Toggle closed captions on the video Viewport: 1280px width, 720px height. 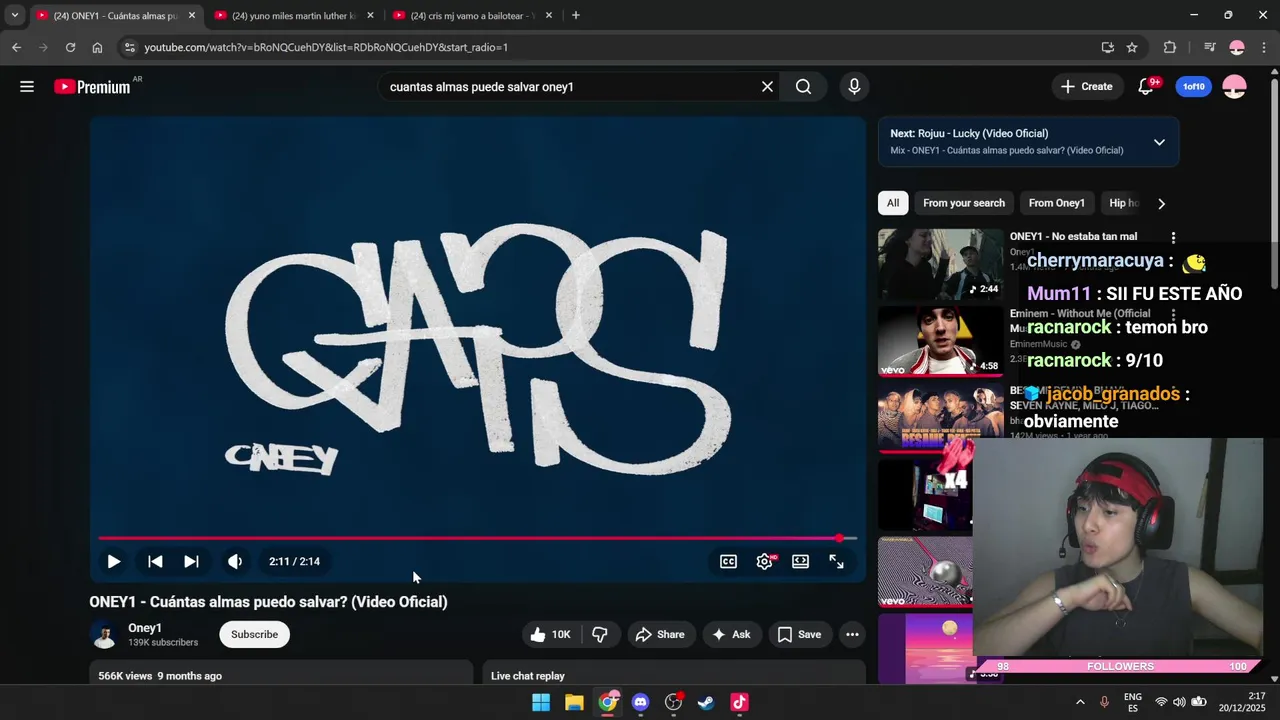click(729, 562)
